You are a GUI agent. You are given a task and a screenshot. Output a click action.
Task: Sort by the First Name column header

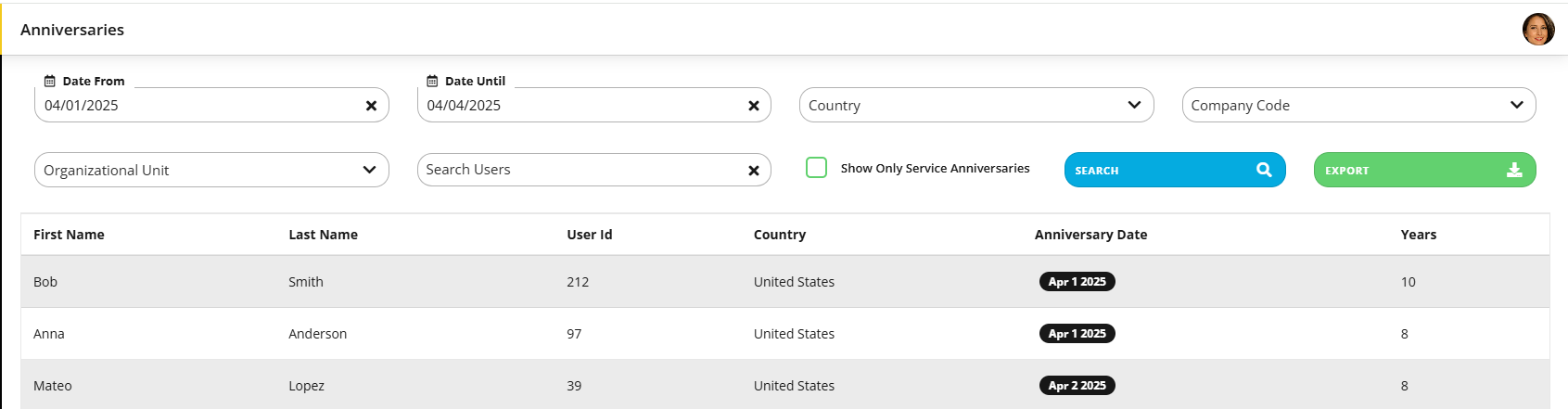[69, 235]
